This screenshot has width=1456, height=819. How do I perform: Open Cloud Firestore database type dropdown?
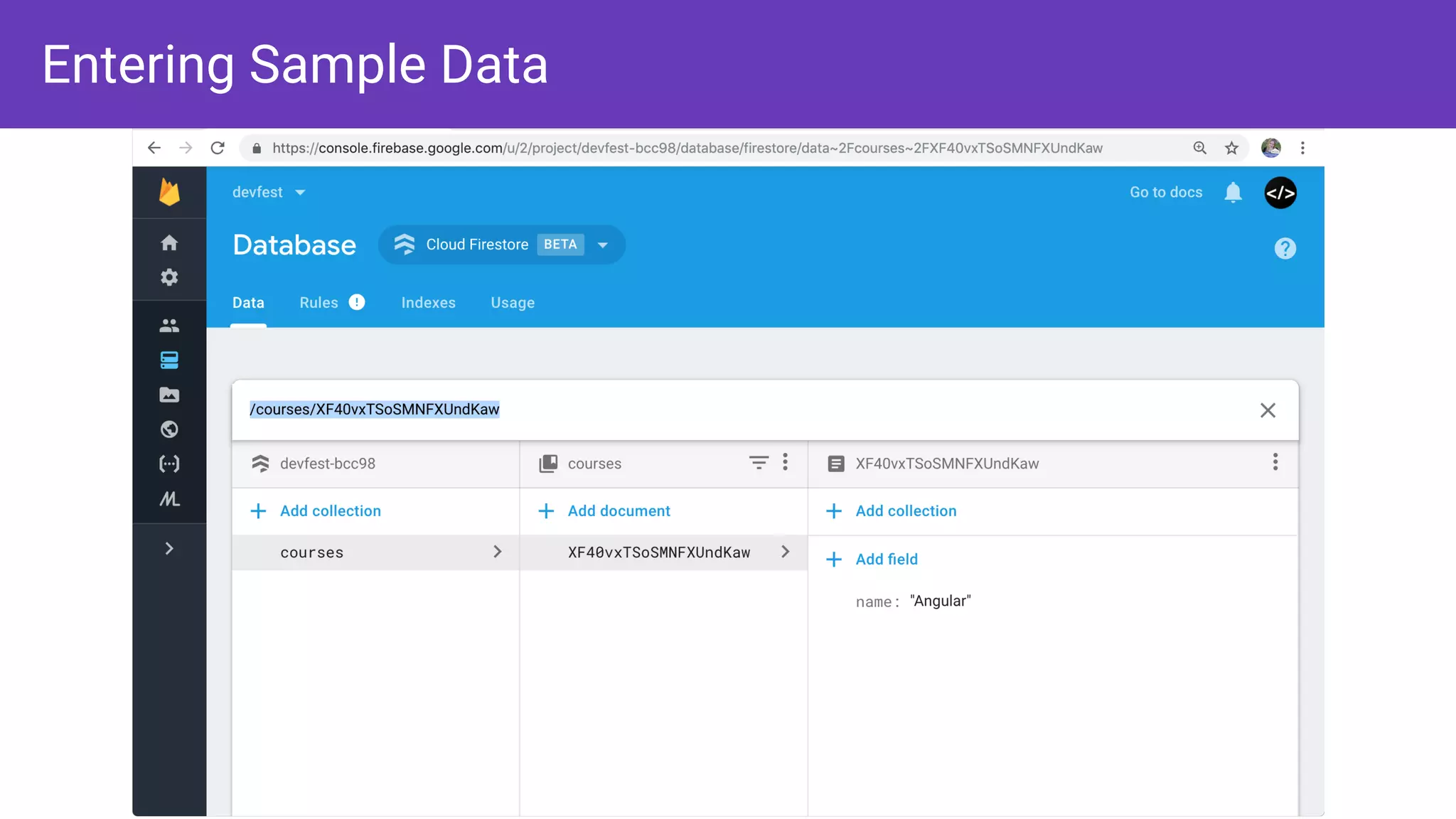tap(502, 245)
